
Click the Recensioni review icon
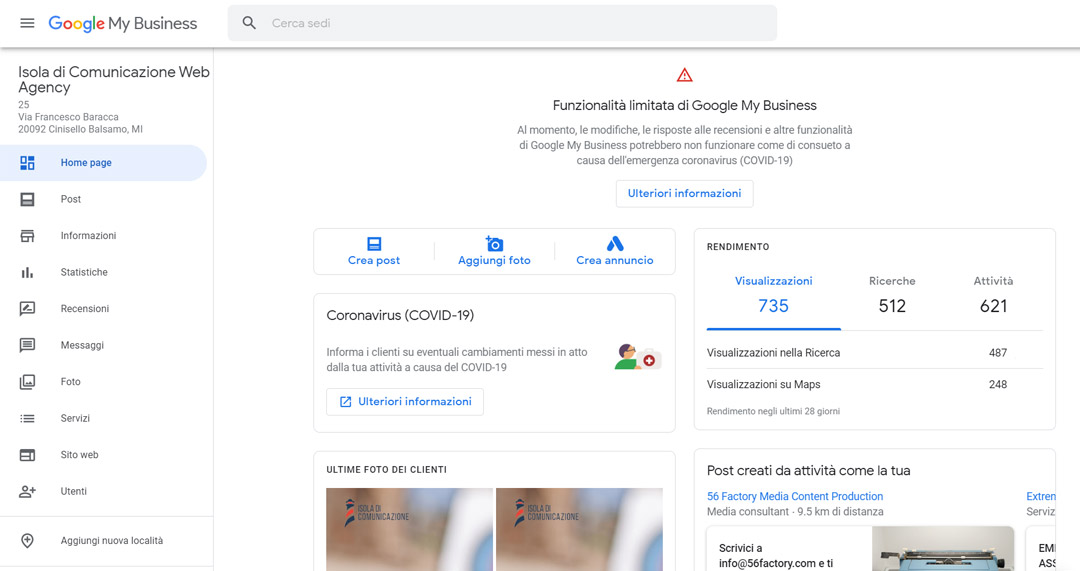pos(27,309)
